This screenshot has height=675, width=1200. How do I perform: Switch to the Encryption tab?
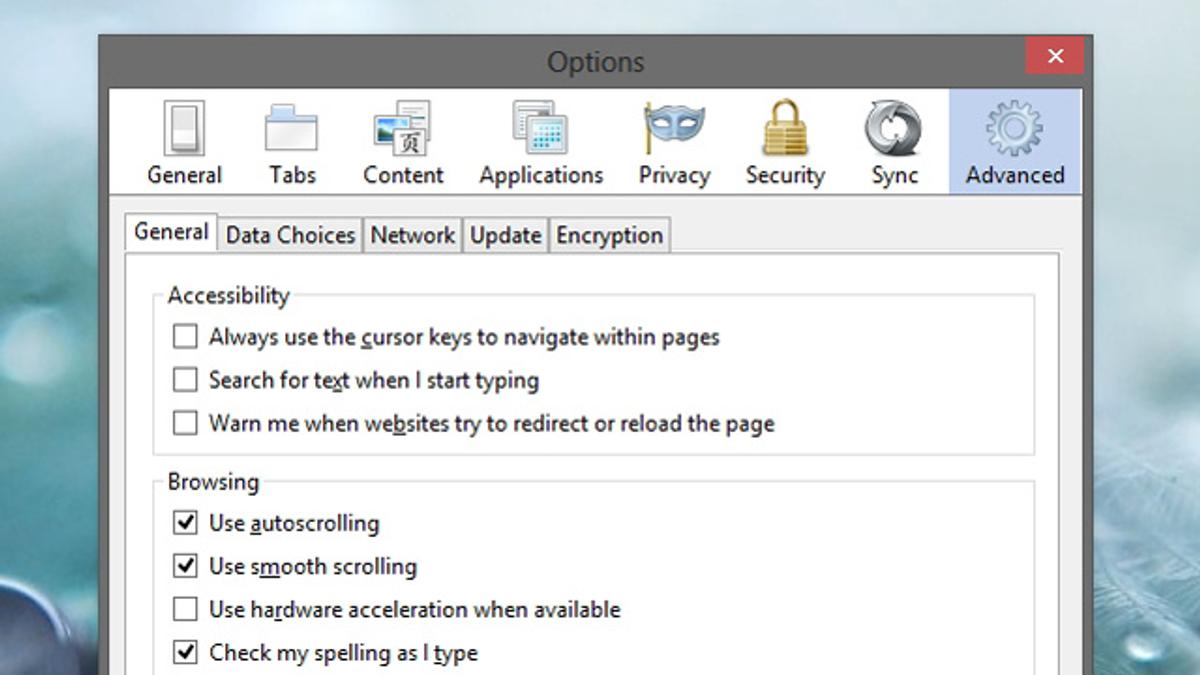tap(609, 235)
